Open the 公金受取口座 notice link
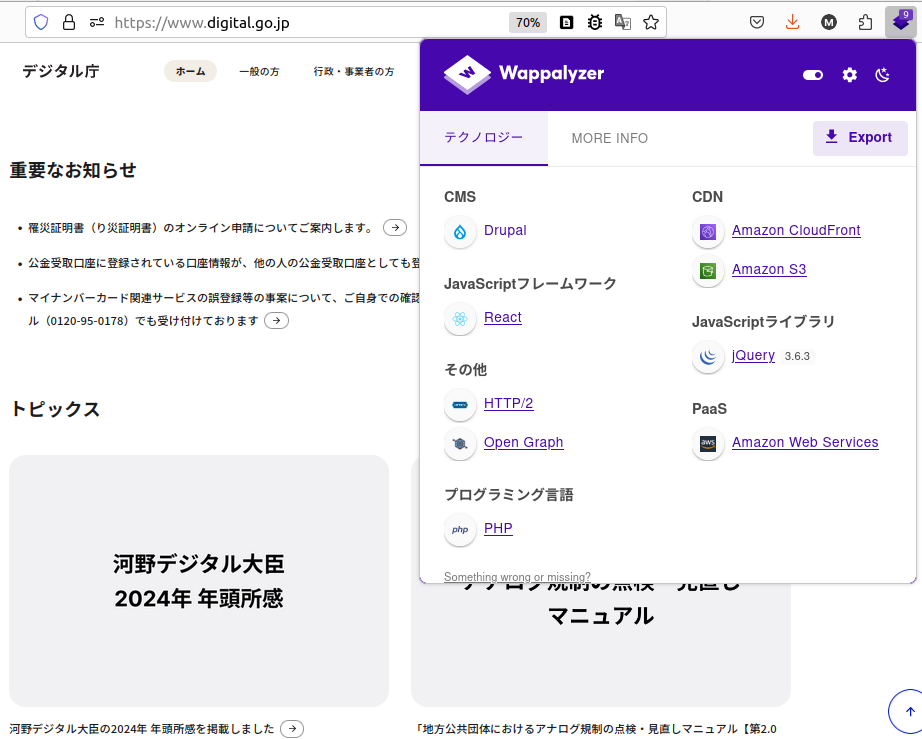This screenshot has height=739, width=922. pos(224,263)
